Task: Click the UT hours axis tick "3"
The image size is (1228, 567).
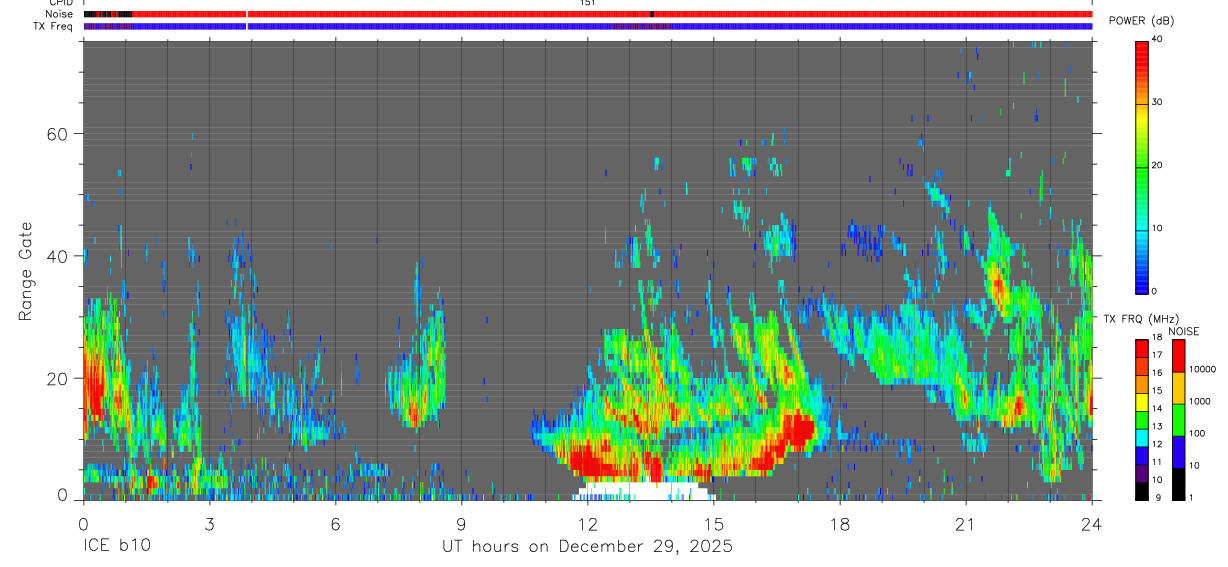Action: click(209, 523)
